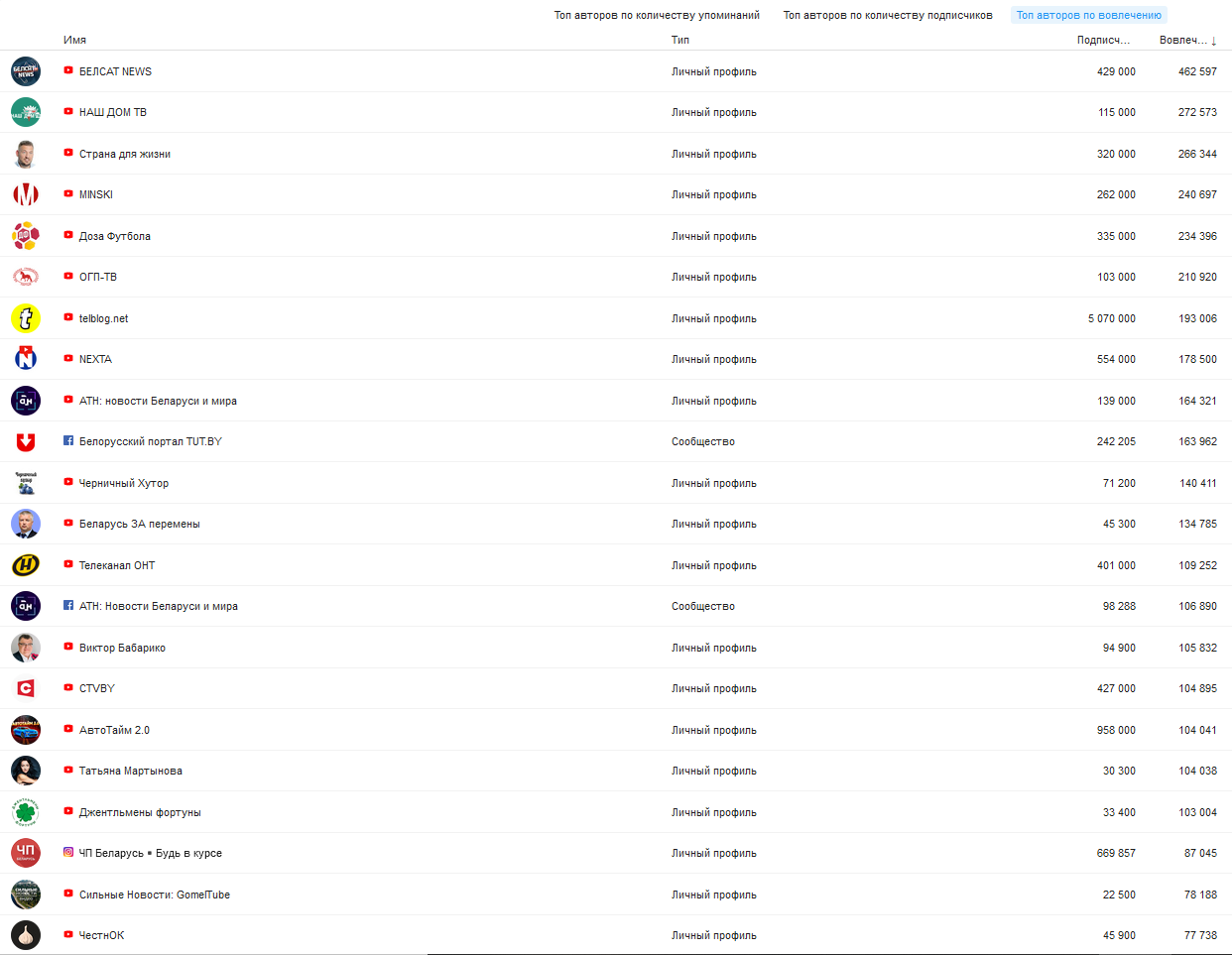Click the telblog.net yellow avatar
This screenshot has width=1232, height=955.
click(x=26, y=318)
